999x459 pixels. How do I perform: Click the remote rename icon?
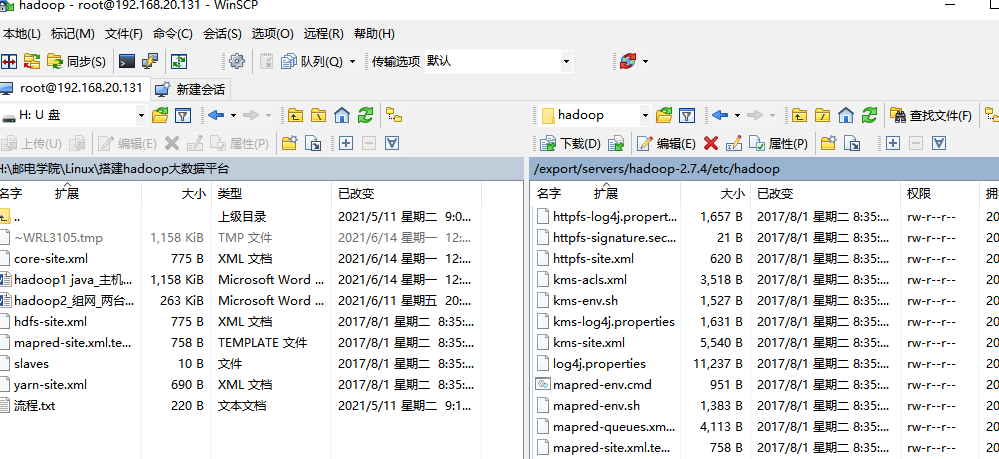pos(734,143)
